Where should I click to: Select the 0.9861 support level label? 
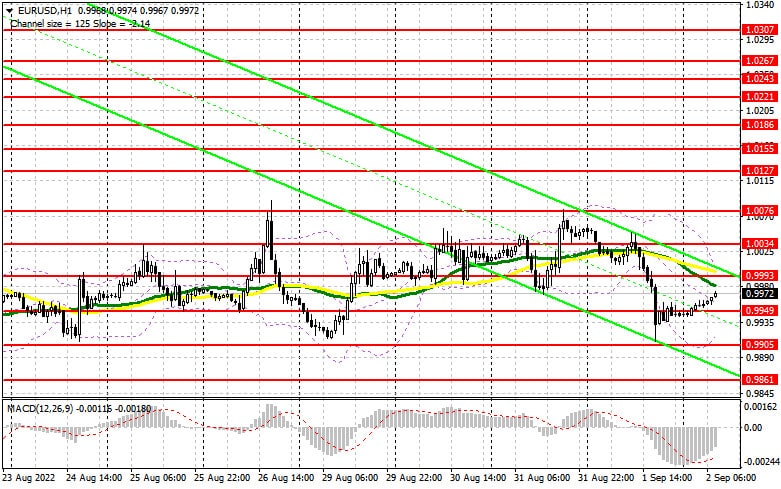tap(759, 380)
